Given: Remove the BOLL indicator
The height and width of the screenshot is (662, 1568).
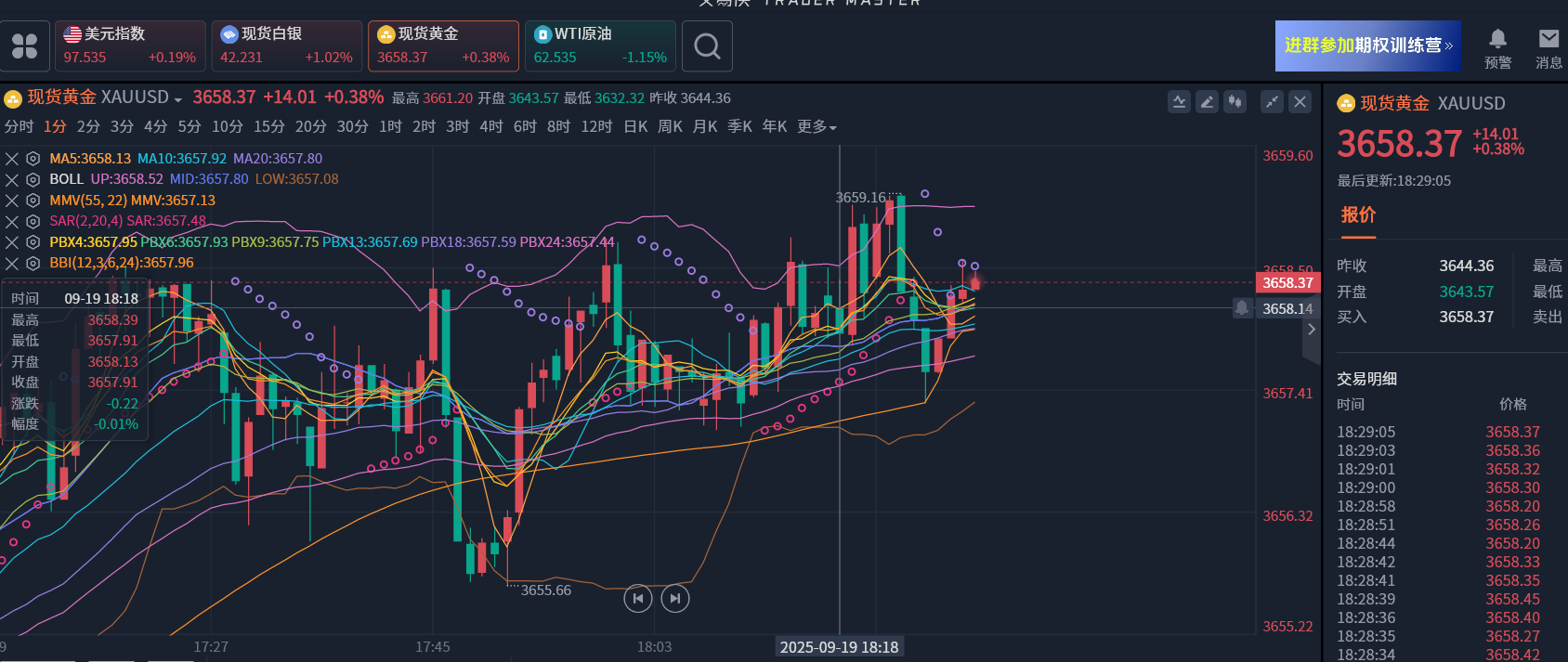Looking at the screenshot, I should coord(12,179).
